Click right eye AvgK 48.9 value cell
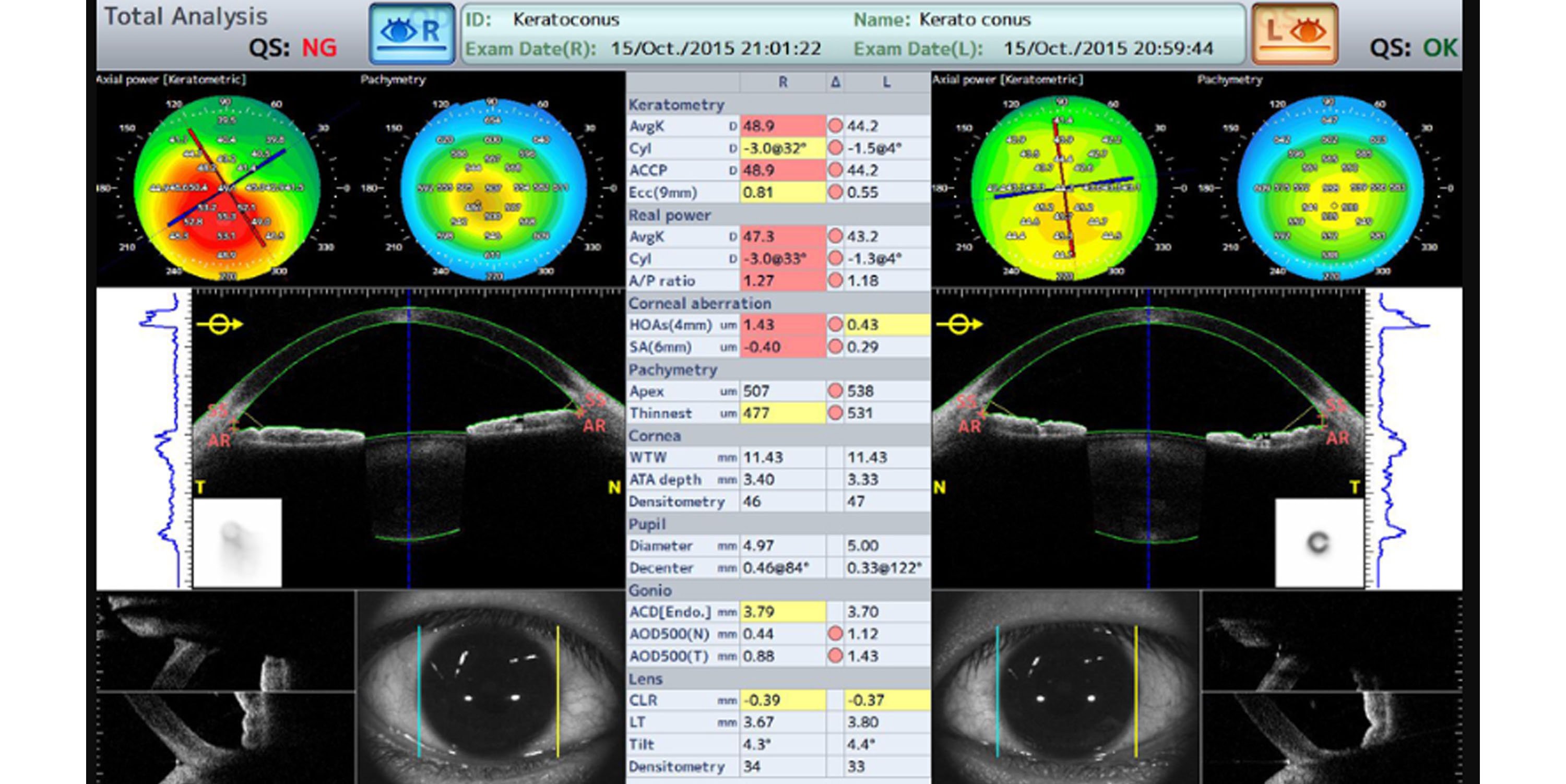 [x=782, y=126]
